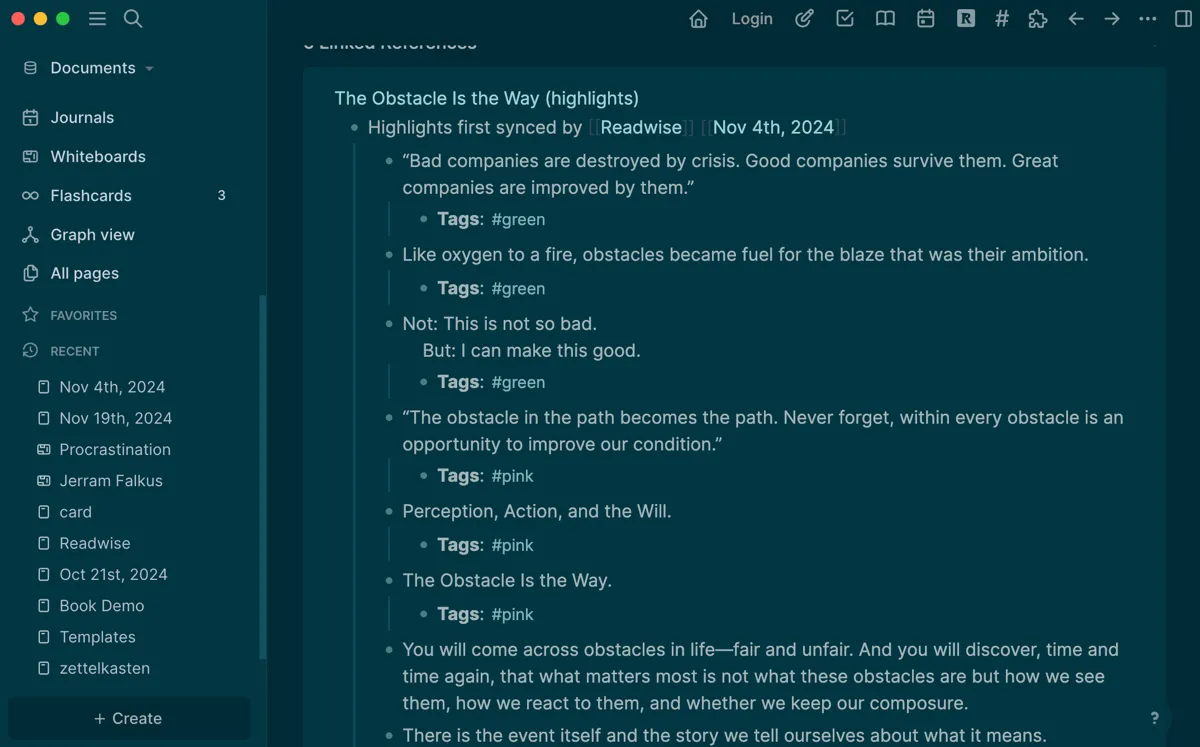Click the pencil draw icon in toolbar
Image resolution: width=1200 pixels, height=747 pixels.
click(804, 19)
